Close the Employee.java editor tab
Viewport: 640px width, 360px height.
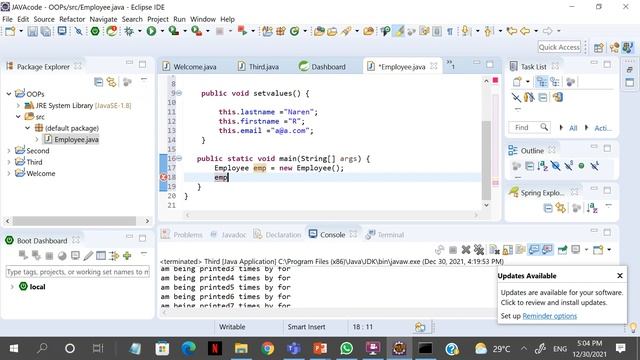(x=434, y=66)
